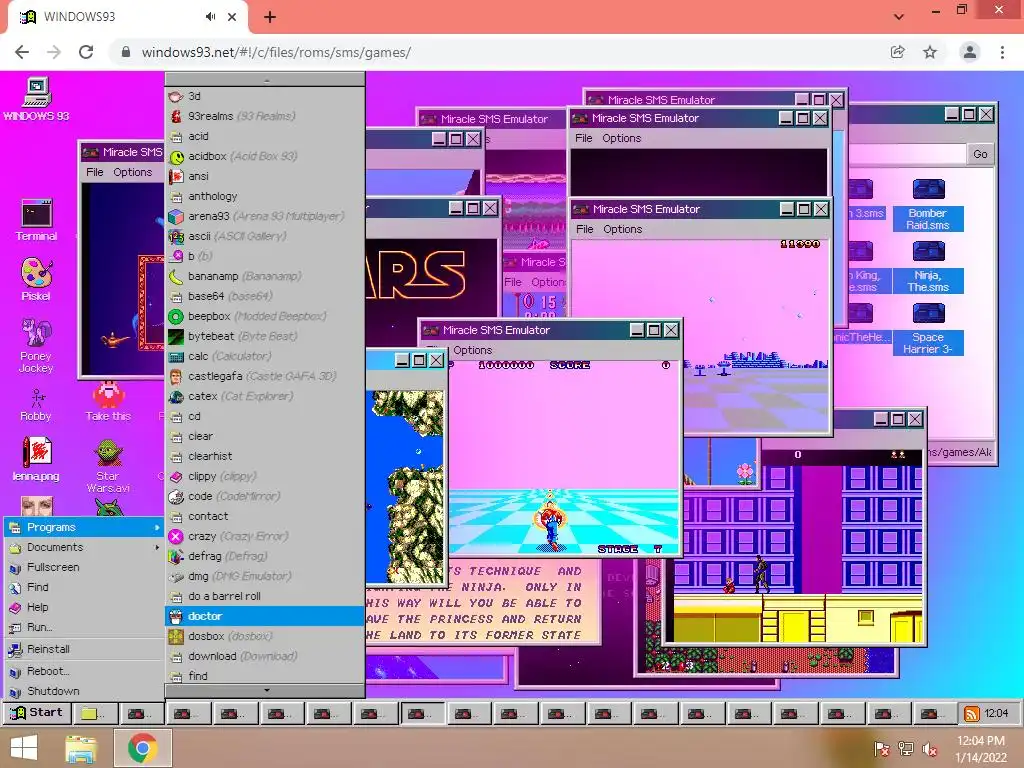Viewport: 1024px width, 768px height.
Task: Launch 93realms from the programs list
Action: 264,116
